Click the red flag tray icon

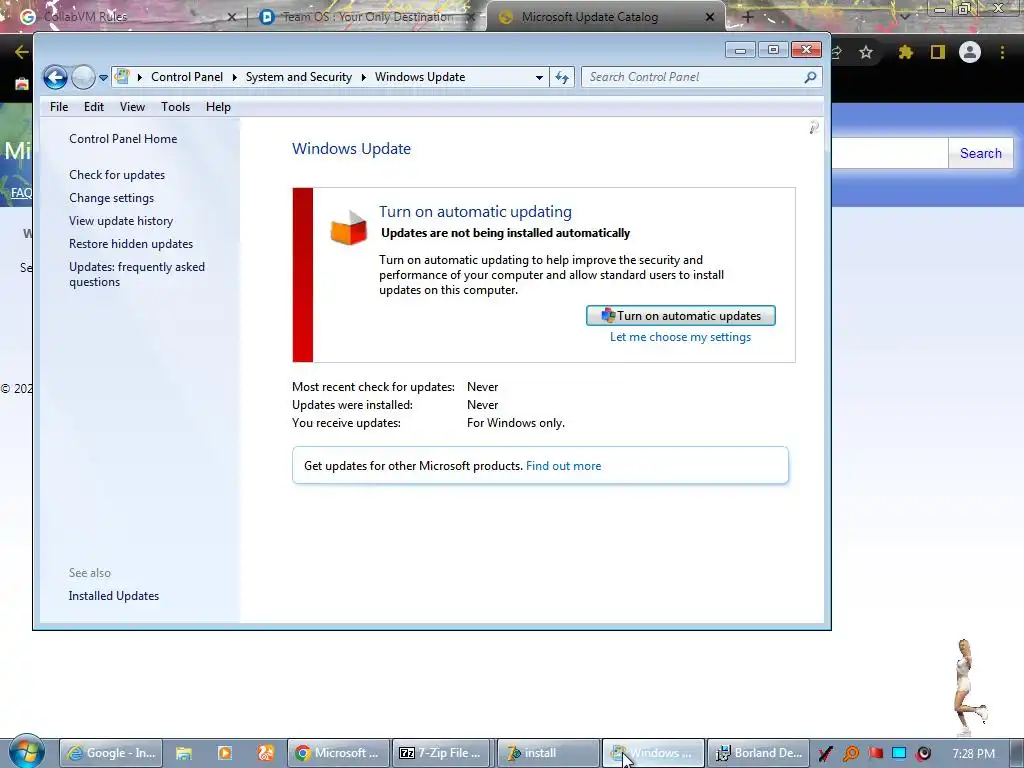875,754
